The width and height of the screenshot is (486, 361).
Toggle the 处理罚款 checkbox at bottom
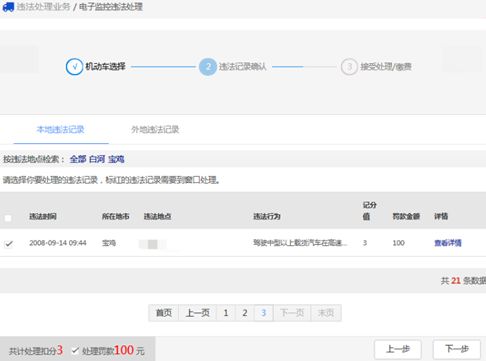[x=75, y=350]
